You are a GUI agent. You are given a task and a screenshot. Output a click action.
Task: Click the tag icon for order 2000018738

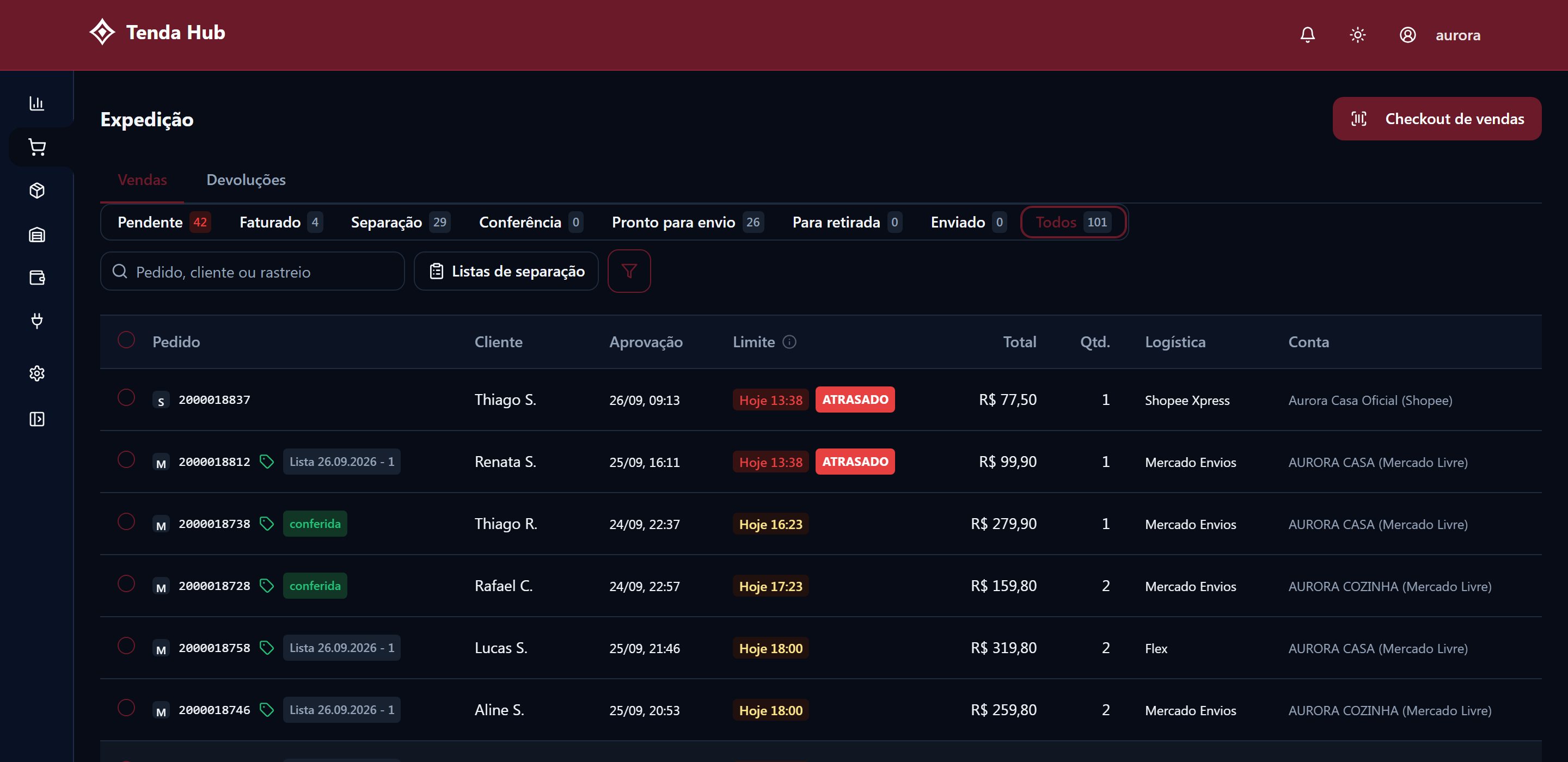click(x=266, y=524)
